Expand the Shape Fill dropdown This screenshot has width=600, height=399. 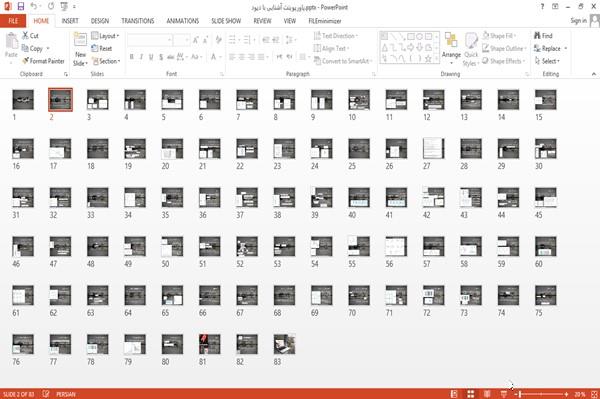pos(499,36)
